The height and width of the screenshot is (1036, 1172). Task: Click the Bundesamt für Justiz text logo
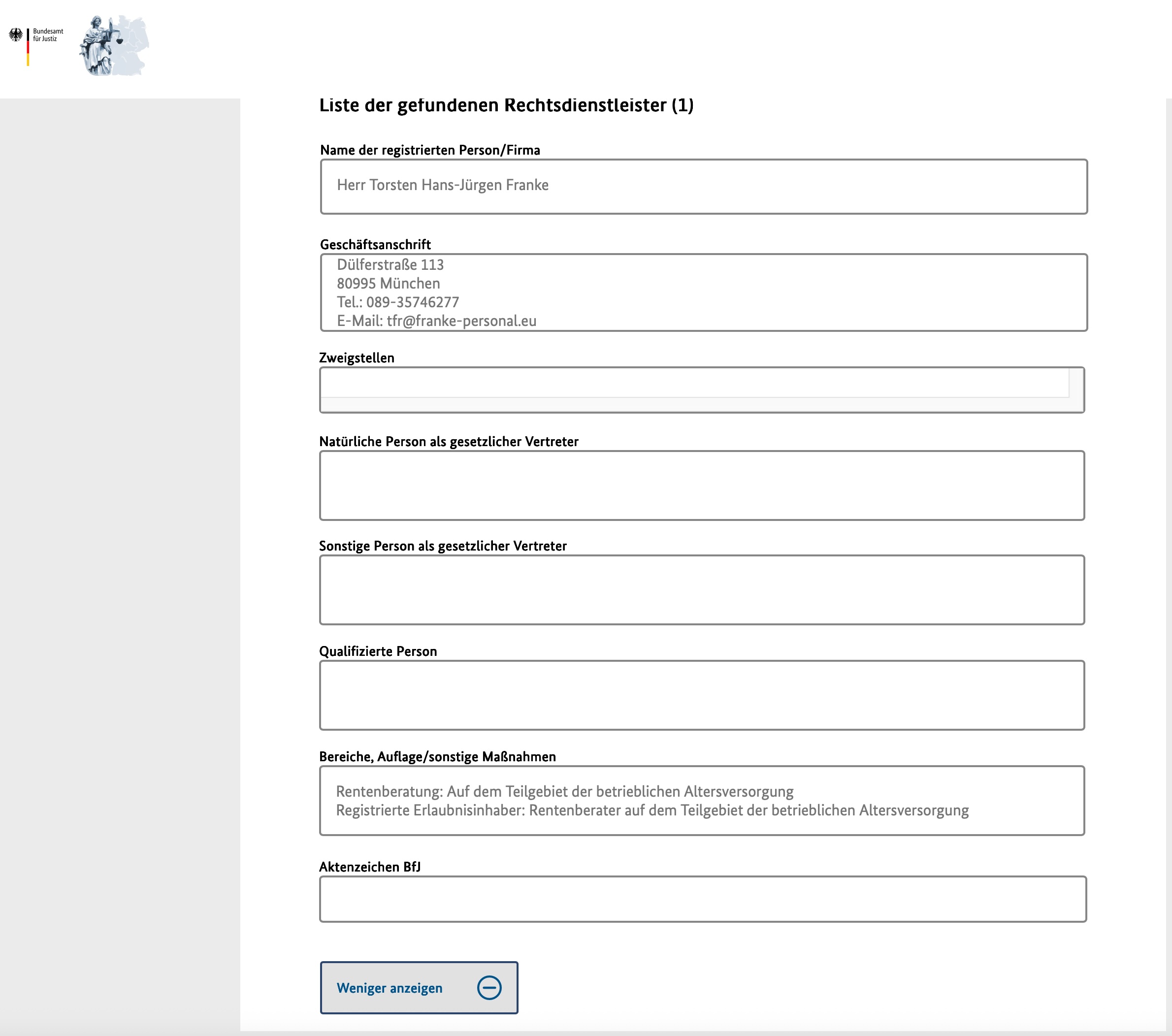tap(48, 35)
